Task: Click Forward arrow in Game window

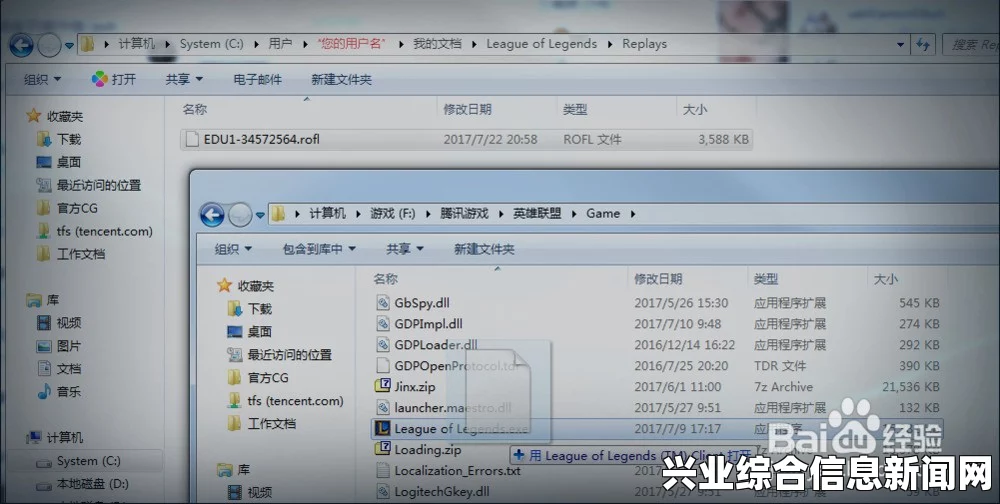Action: point(240,216)
